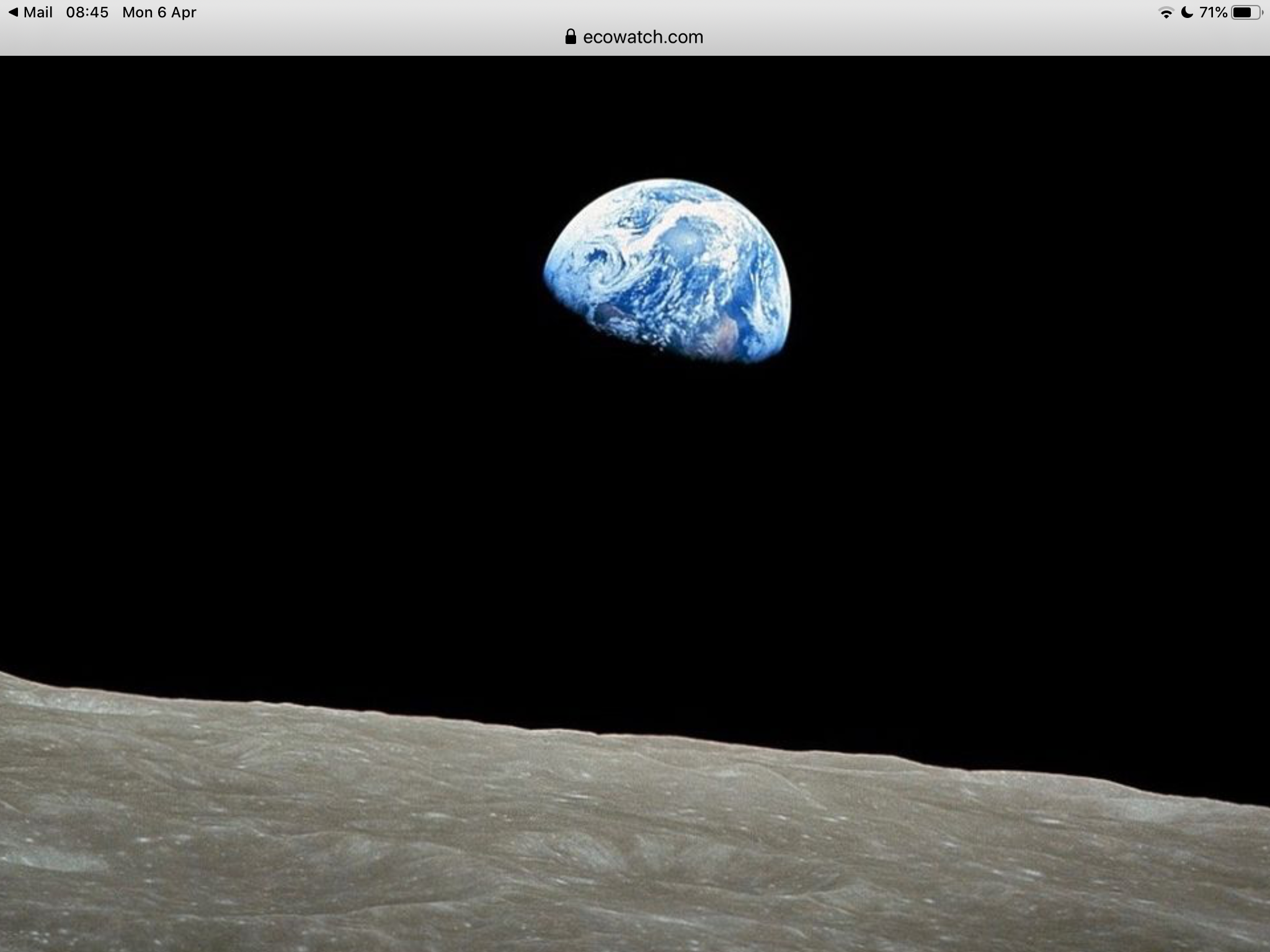Tap the back arrow next to Mail
Viewport: 1270px width, 952px height.
(13, 12)
